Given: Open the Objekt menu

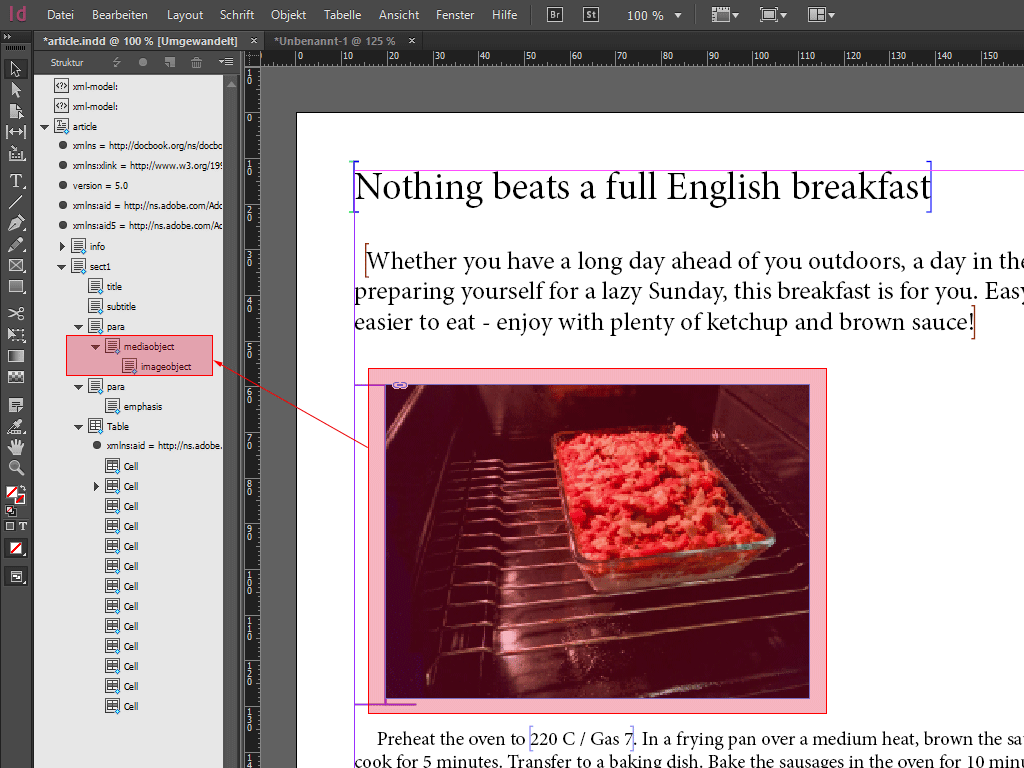Looking at the screenshot, I should click(288, 14).
